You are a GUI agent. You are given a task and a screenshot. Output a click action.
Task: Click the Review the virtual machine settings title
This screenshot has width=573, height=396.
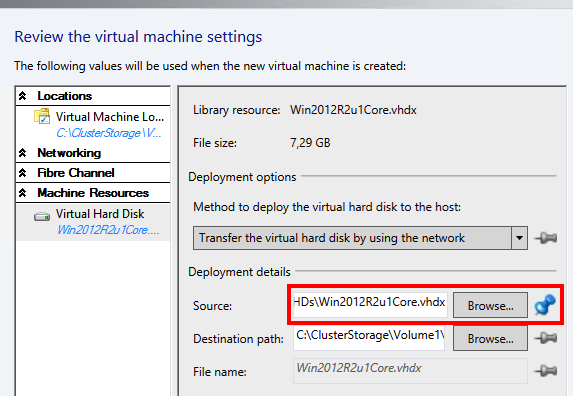click(138, 37)
